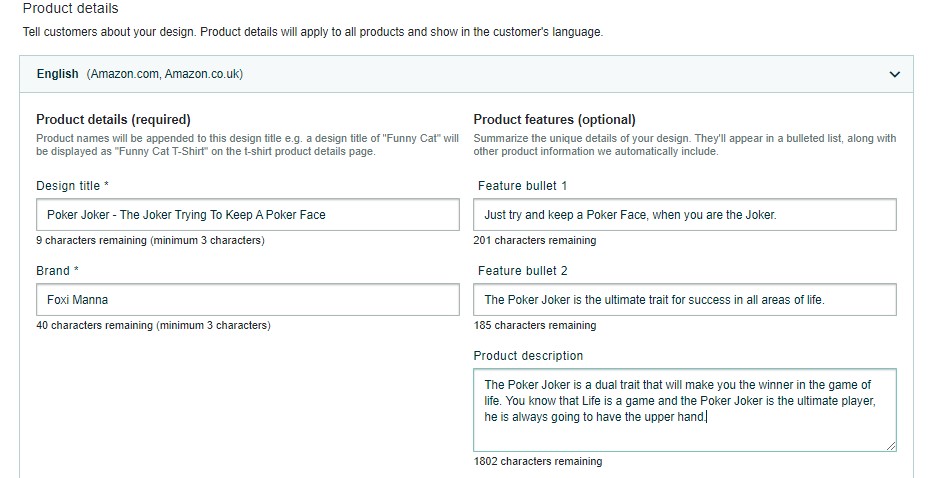
Task: Click the top Product details page heading
Action: 70,8
